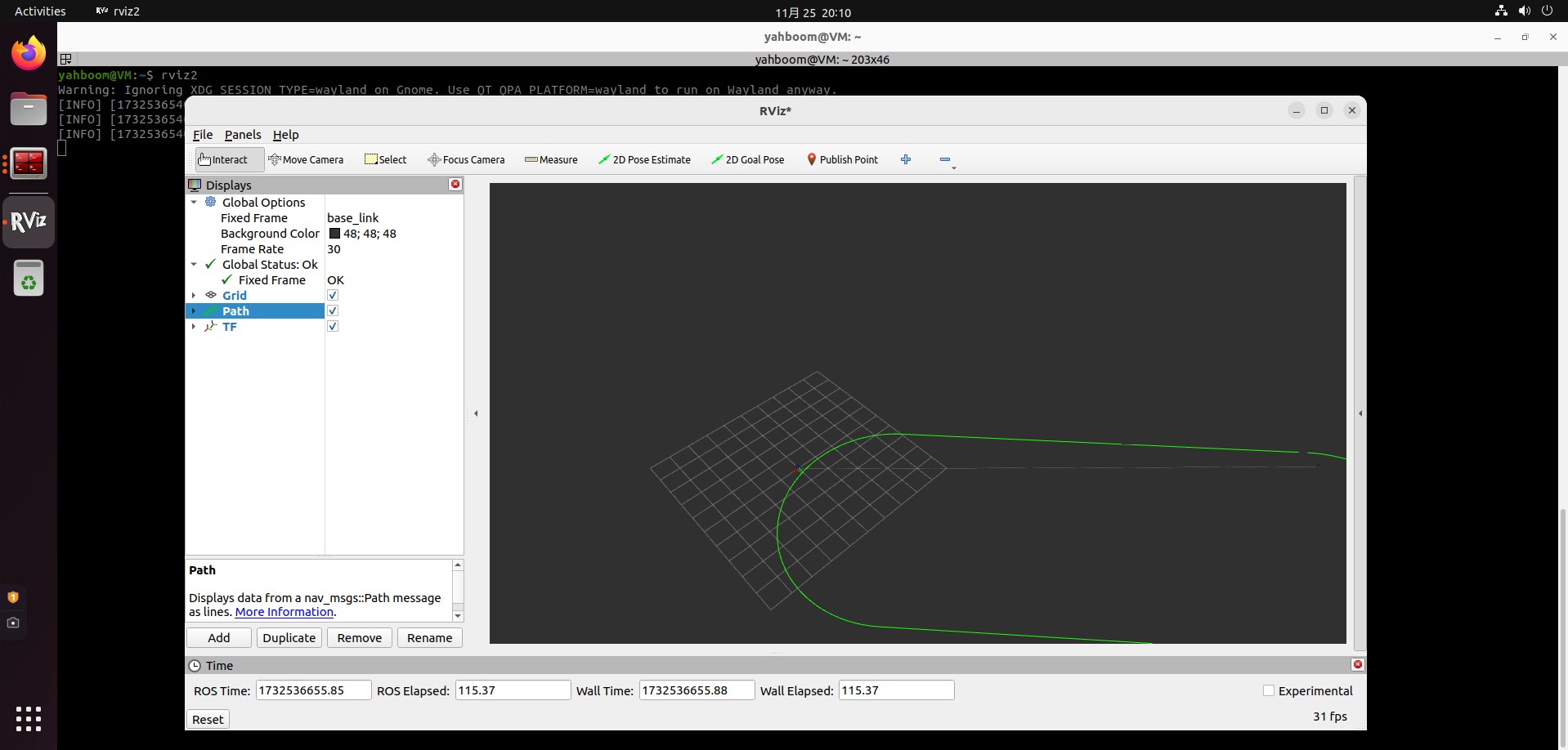Expand the Path display node
1568x750 pixels.
click(x=194, y=311)
